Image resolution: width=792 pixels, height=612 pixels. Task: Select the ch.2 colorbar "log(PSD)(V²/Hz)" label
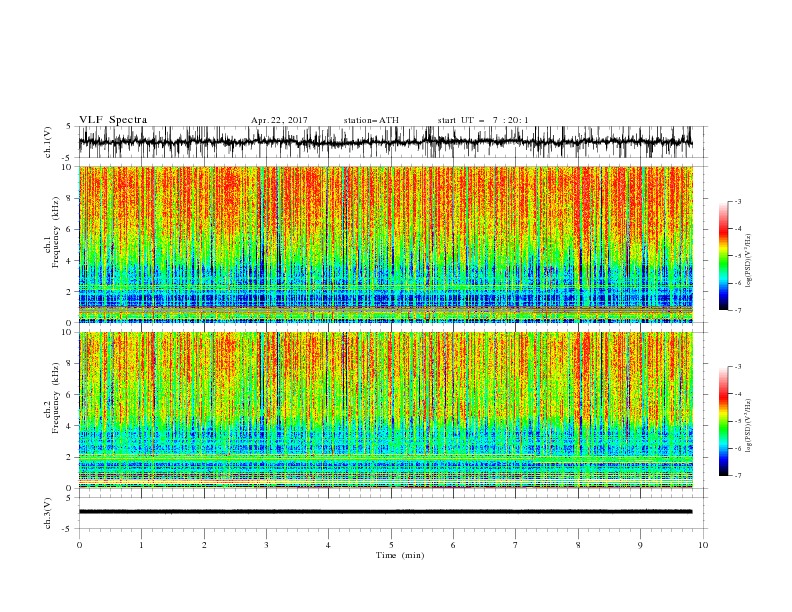point(749,426)
